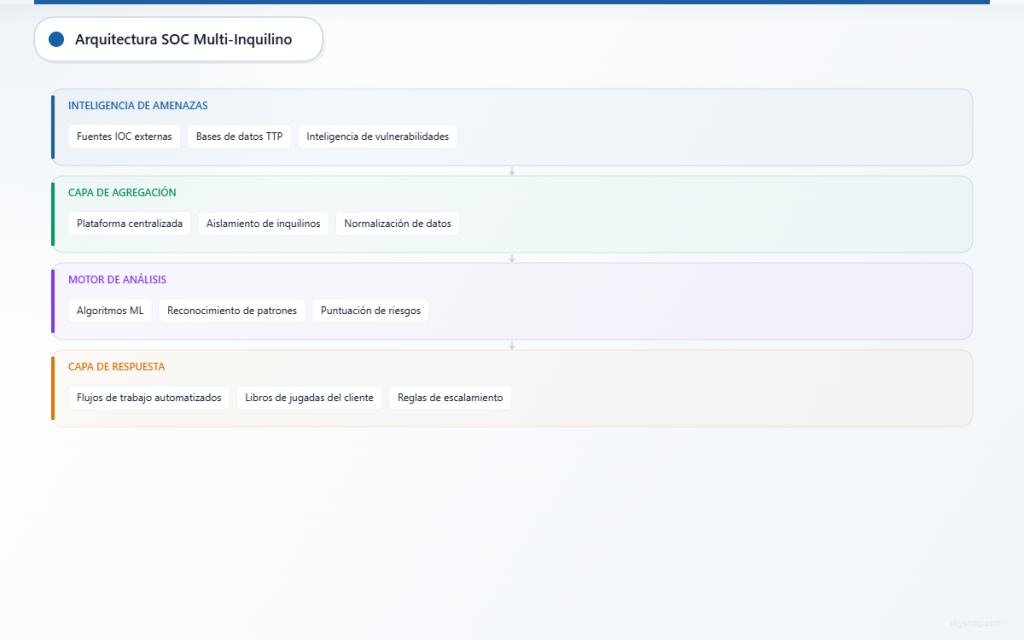
Task: Select the Plataforma centralizada node
Action: 129,223
